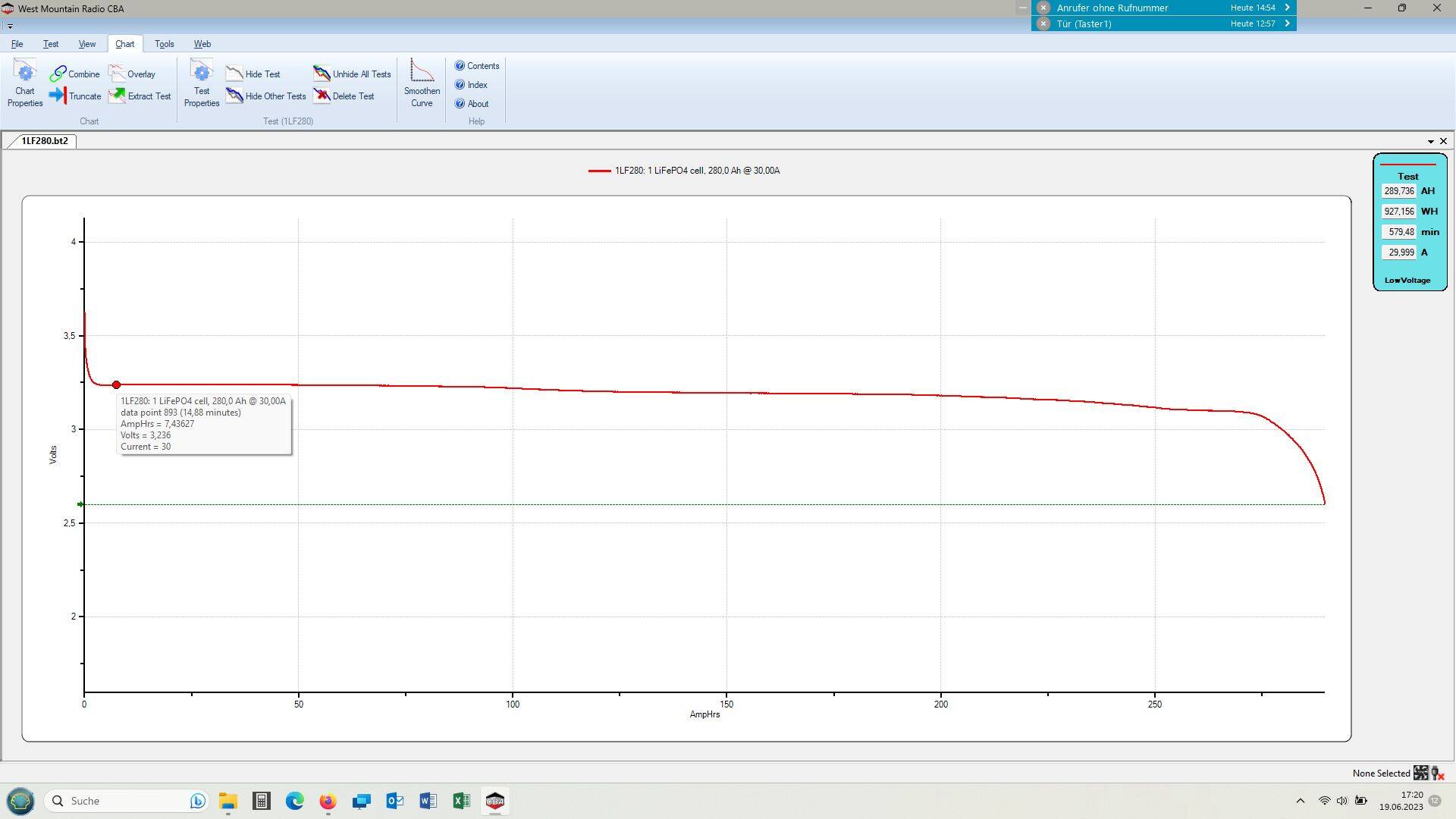Select the Combine charts tool

[x=74, y=74]
